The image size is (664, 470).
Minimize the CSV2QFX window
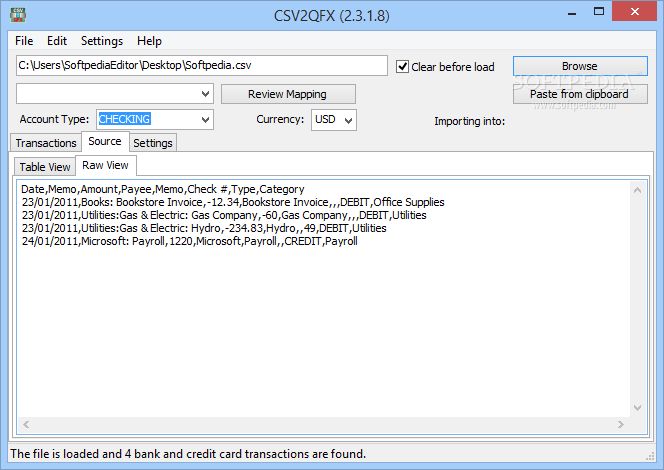pyautogui.click(x=572, y=12)
